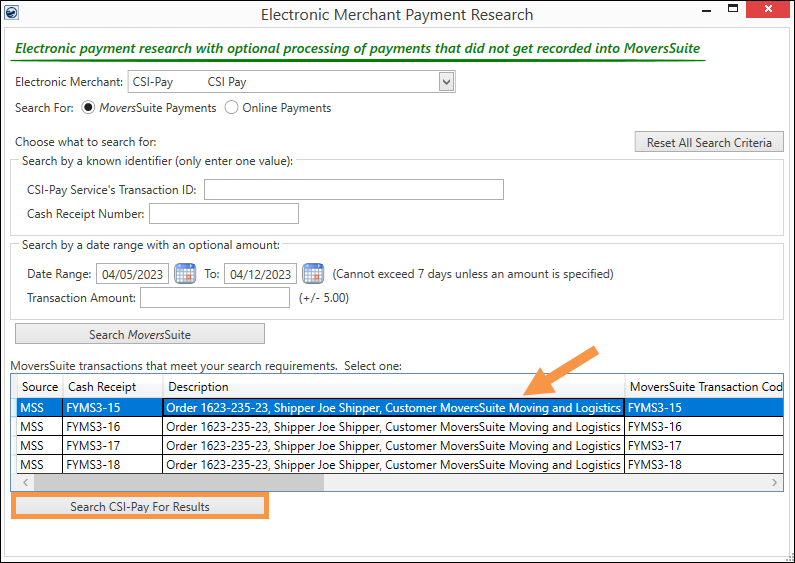Sort by MoversSuite Transaction Code column header
Screen dimensions: 795x563
(x=704, y=386)
